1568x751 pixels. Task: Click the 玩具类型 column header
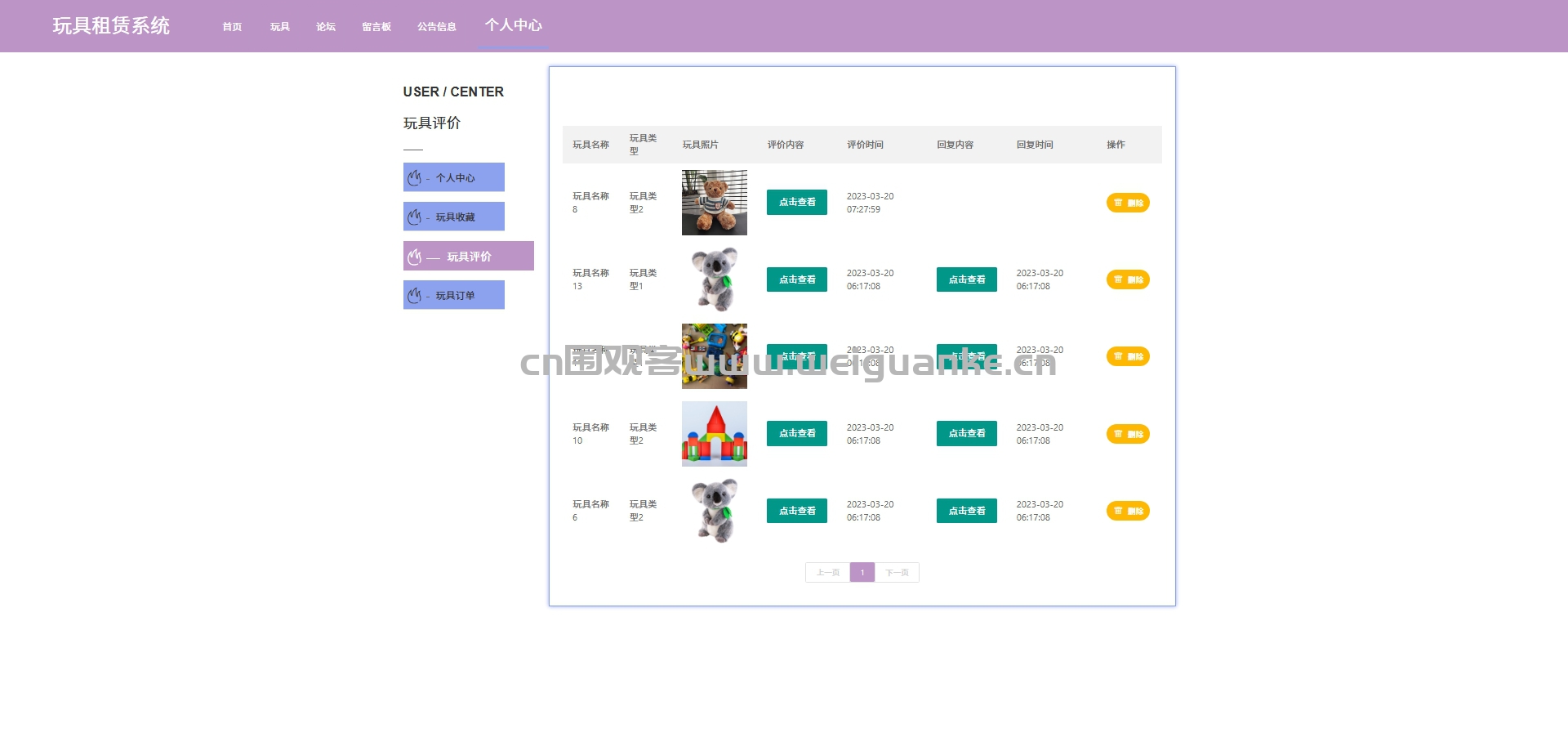coord(643,145)
